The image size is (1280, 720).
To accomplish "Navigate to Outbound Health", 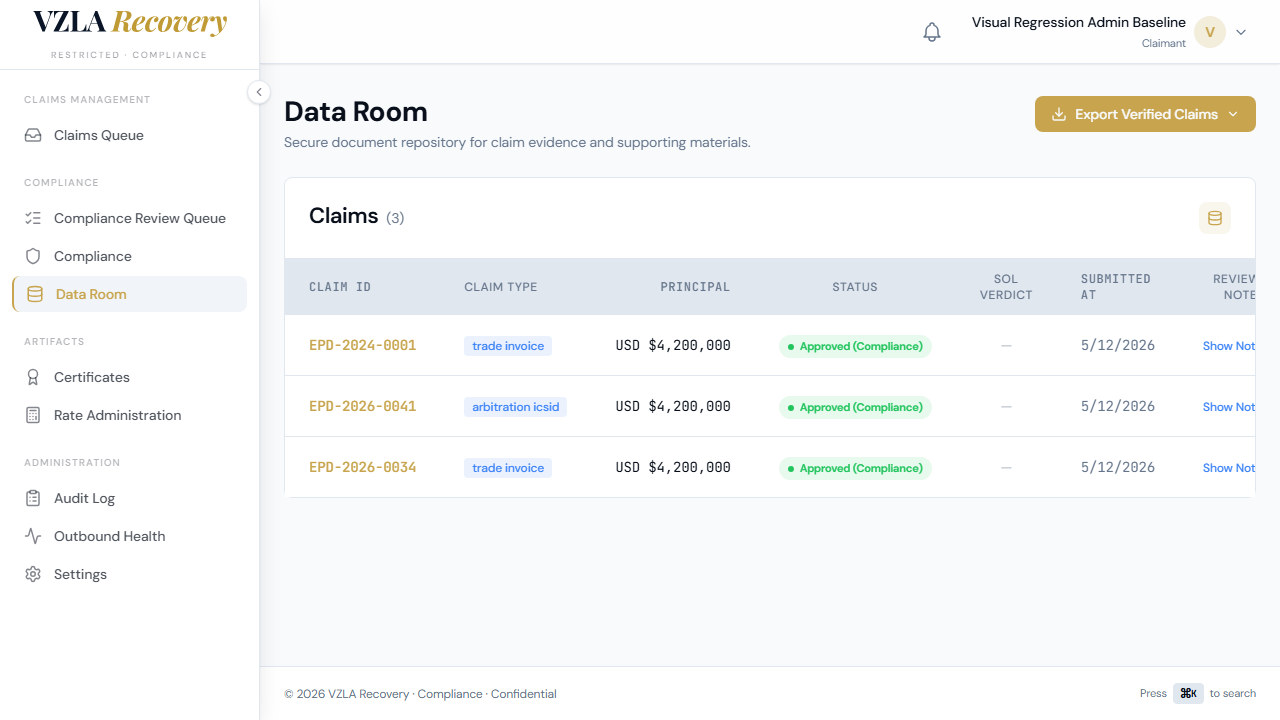I will (129, 536).
